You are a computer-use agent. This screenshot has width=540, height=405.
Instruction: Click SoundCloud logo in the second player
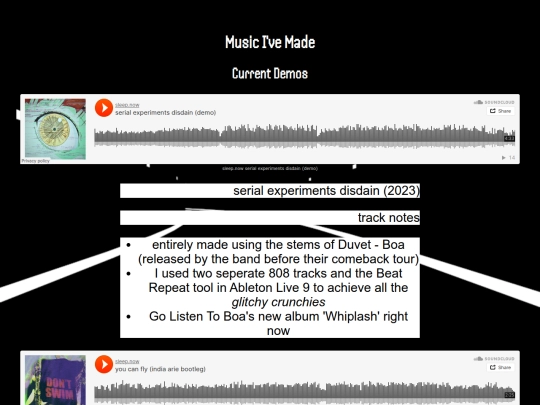[494, 359]
